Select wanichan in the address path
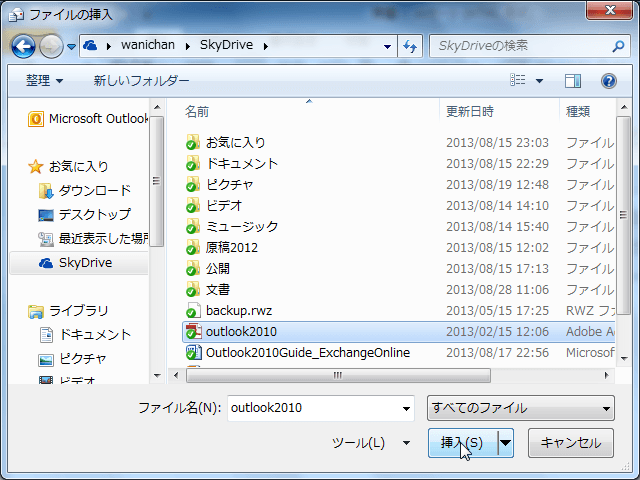 [148, 45]
